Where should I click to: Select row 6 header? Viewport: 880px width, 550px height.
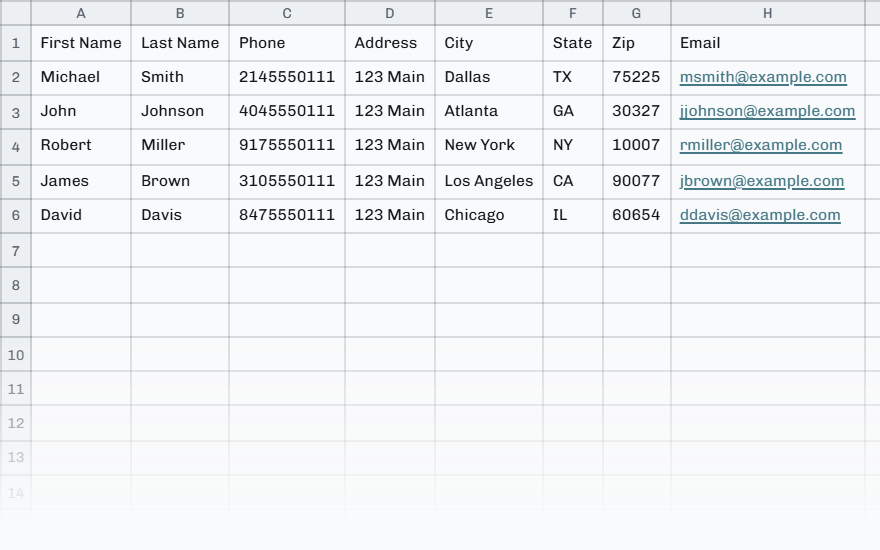click(16, 216)
